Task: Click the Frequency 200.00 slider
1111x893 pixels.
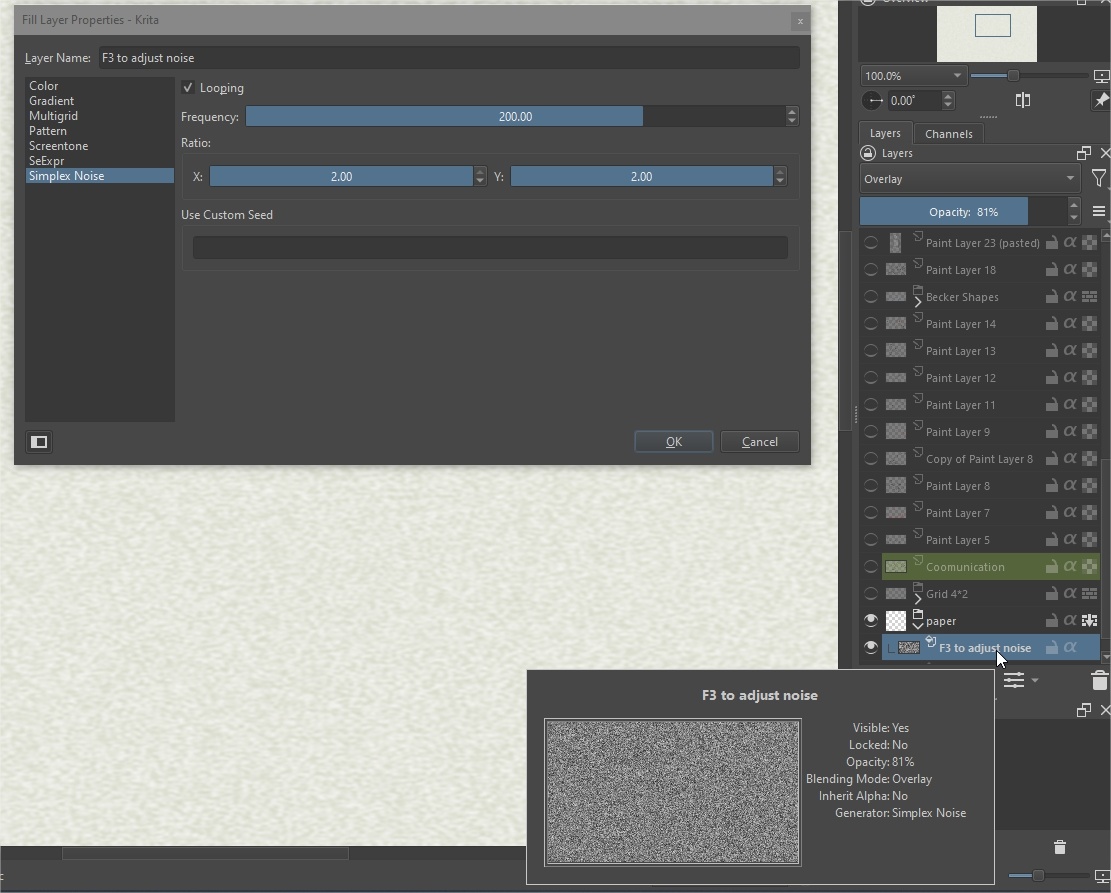Action: point(515,116)
